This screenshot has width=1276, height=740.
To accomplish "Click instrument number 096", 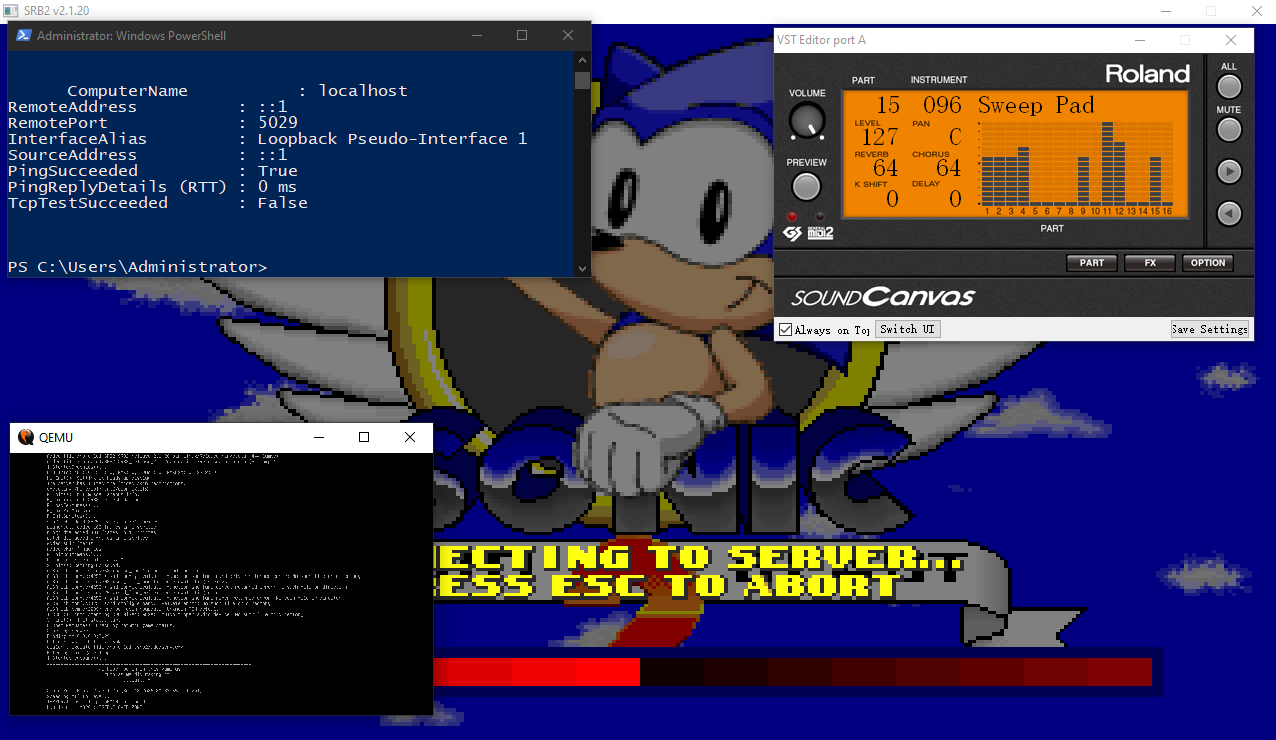I will point(942,105).
